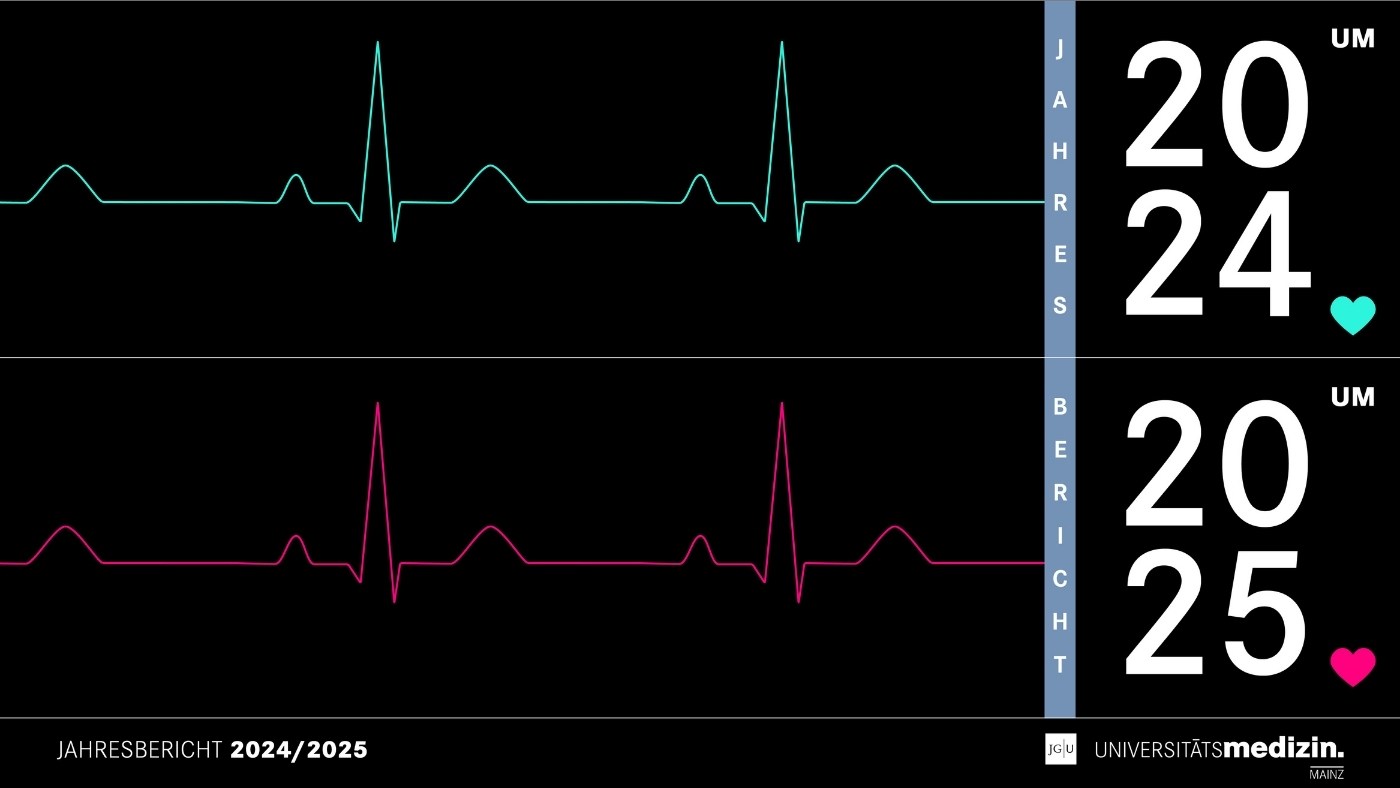Click the letter J at top of the blue bar

1060,50
